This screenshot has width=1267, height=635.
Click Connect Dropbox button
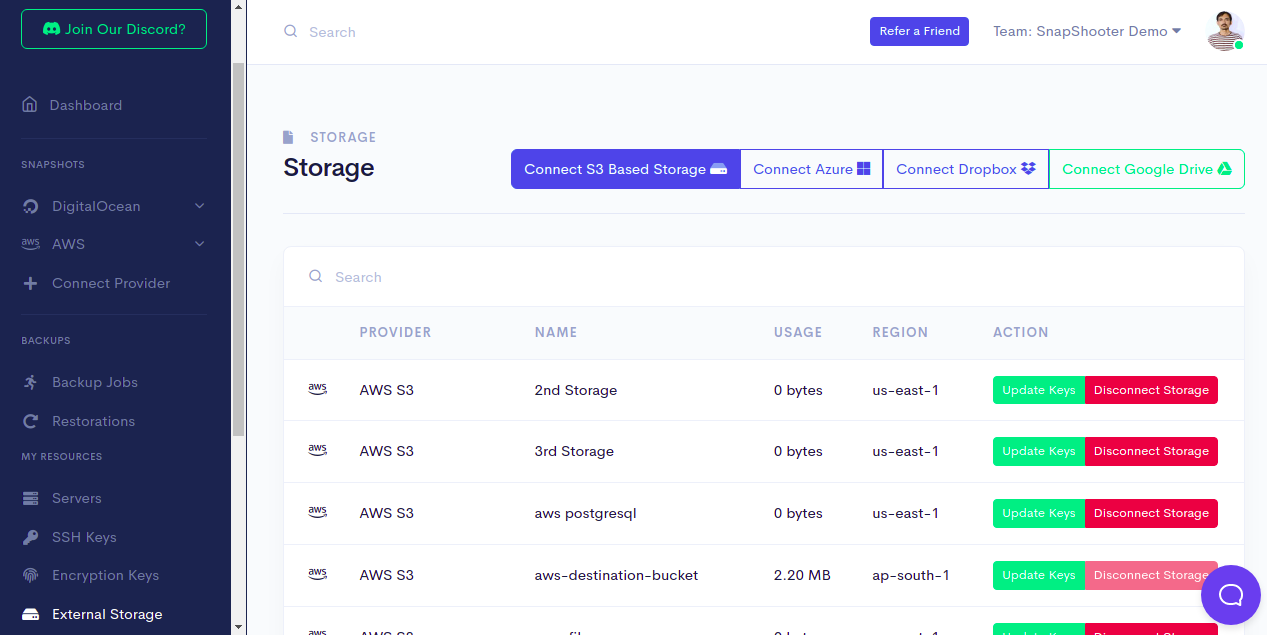pos(965,169)
